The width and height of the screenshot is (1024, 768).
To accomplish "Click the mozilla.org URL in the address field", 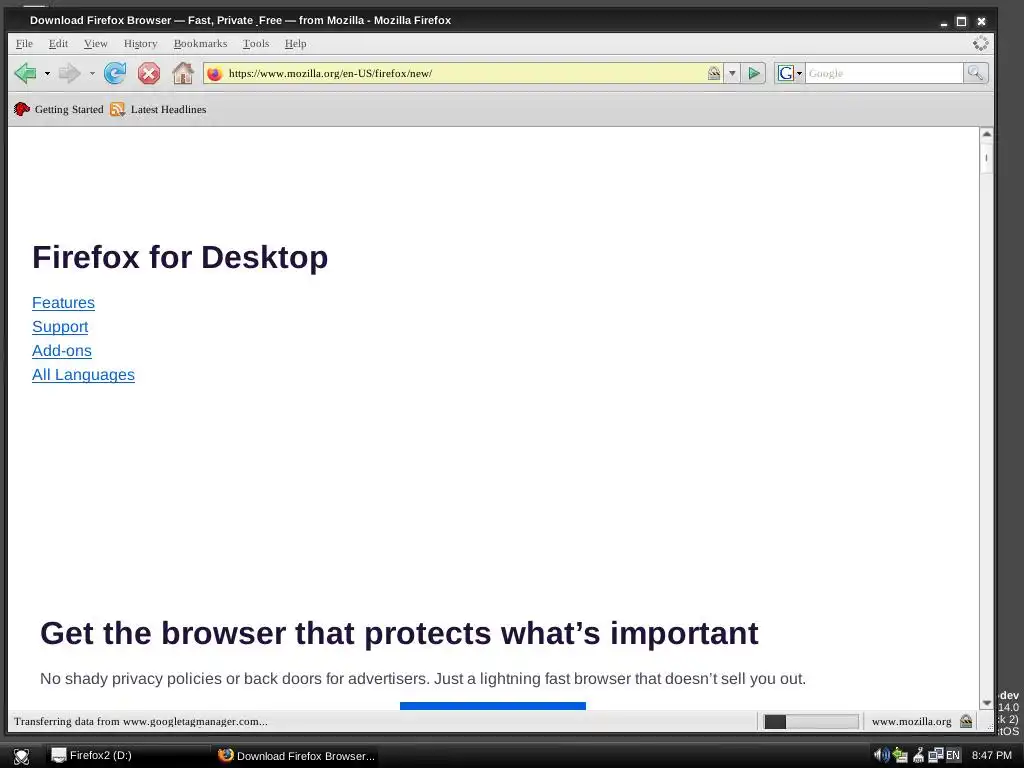I will pos(330,73).
